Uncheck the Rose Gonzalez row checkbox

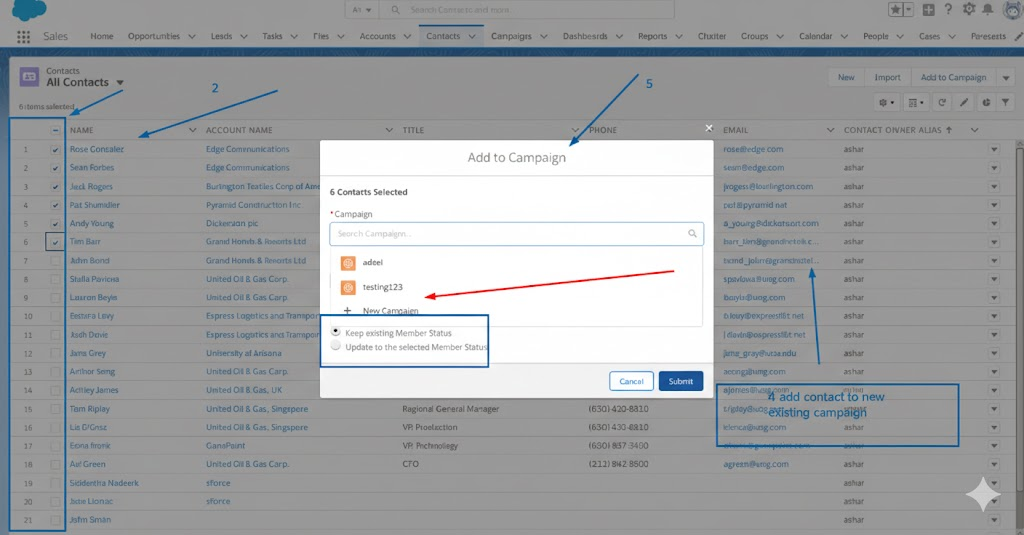point(55,150)
